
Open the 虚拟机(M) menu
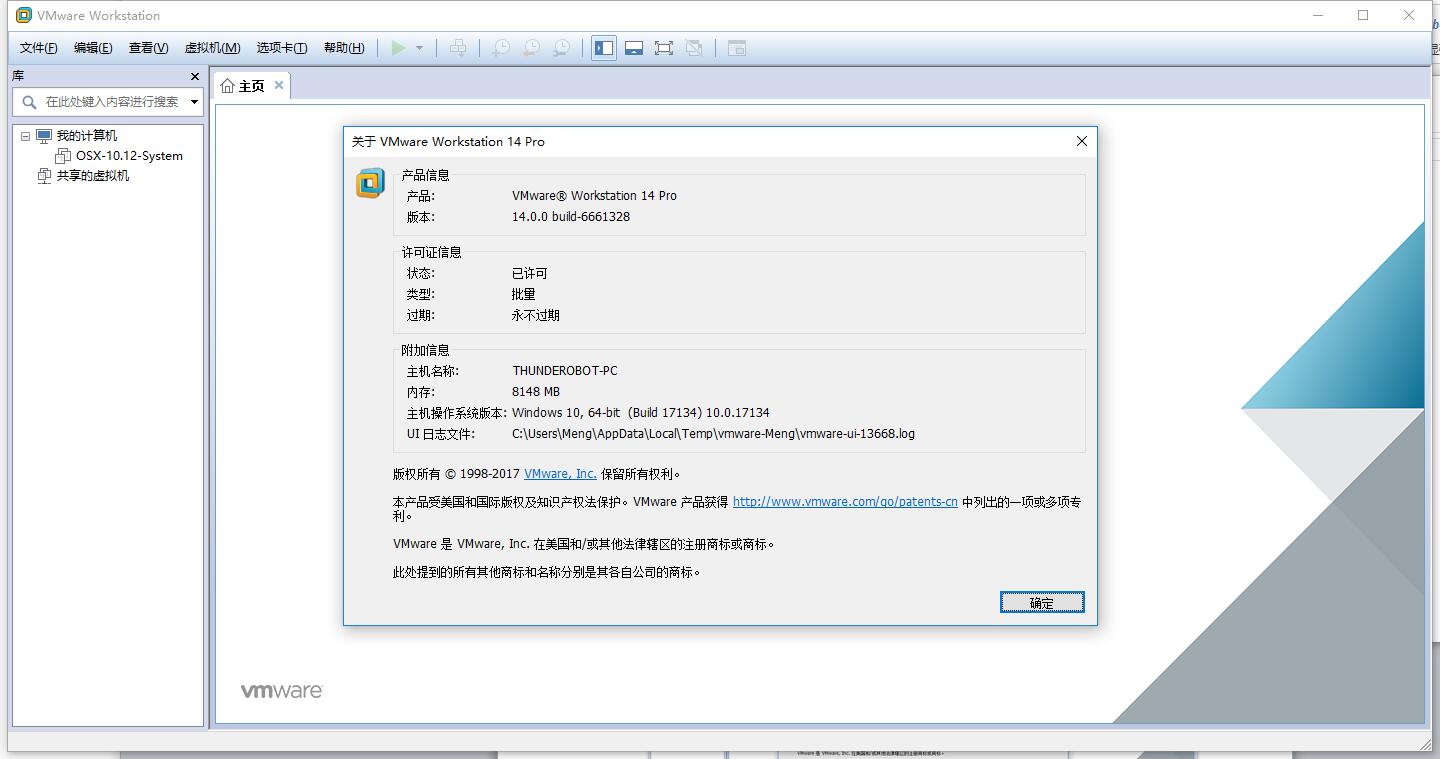tap(212, 48)
